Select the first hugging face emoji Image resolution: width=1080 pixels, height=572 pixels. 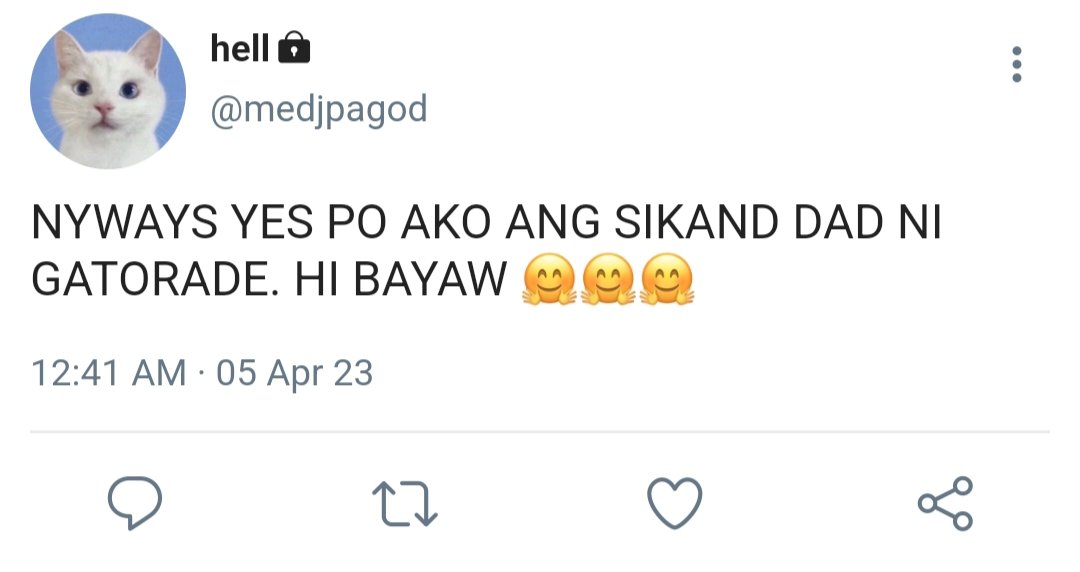coord(549,279)
